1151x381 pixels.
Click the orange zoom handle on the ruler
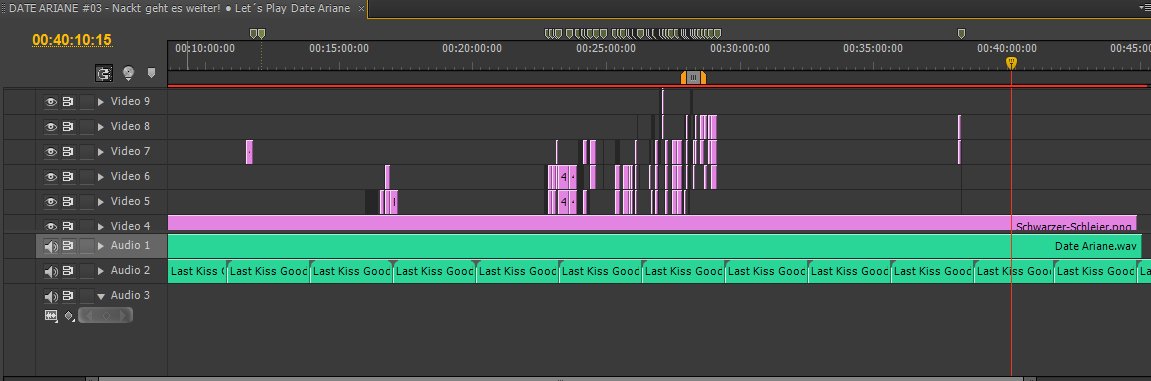693,78
